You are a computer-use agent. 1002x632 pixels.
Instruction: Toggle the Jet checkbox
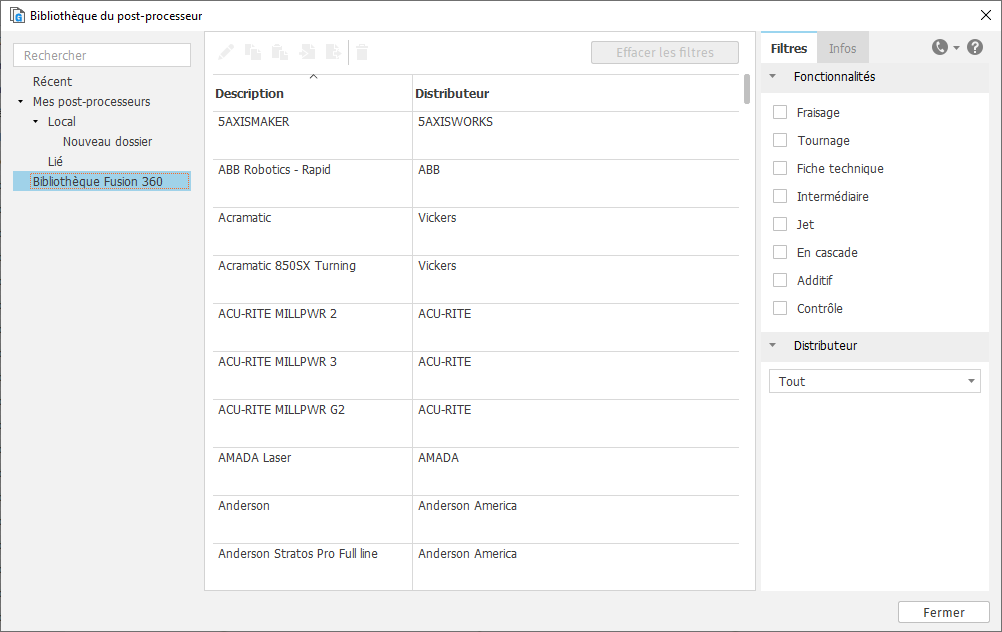pos(780,224)
